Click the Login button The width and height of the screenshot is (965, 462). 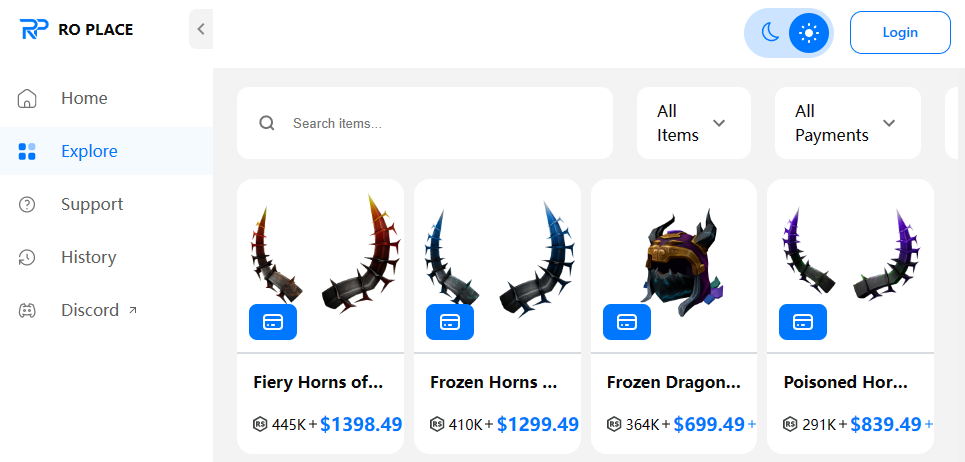900,32
